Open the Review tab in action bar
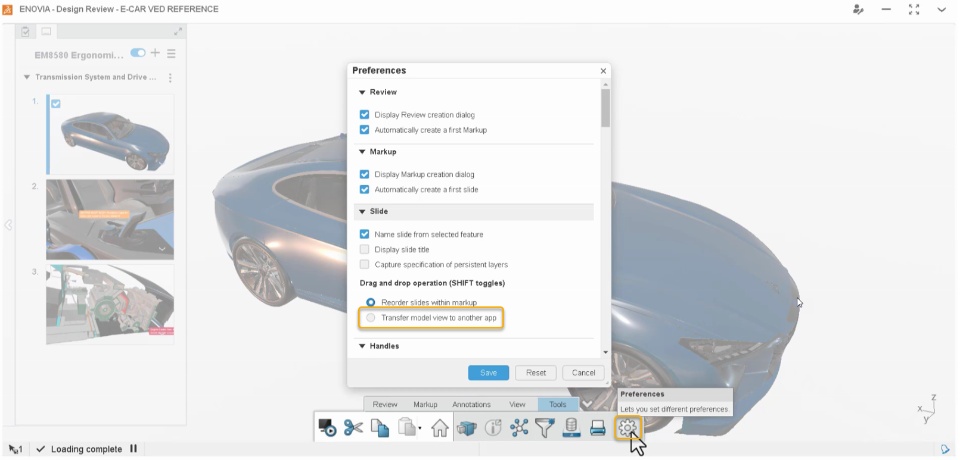 [385, 404]
